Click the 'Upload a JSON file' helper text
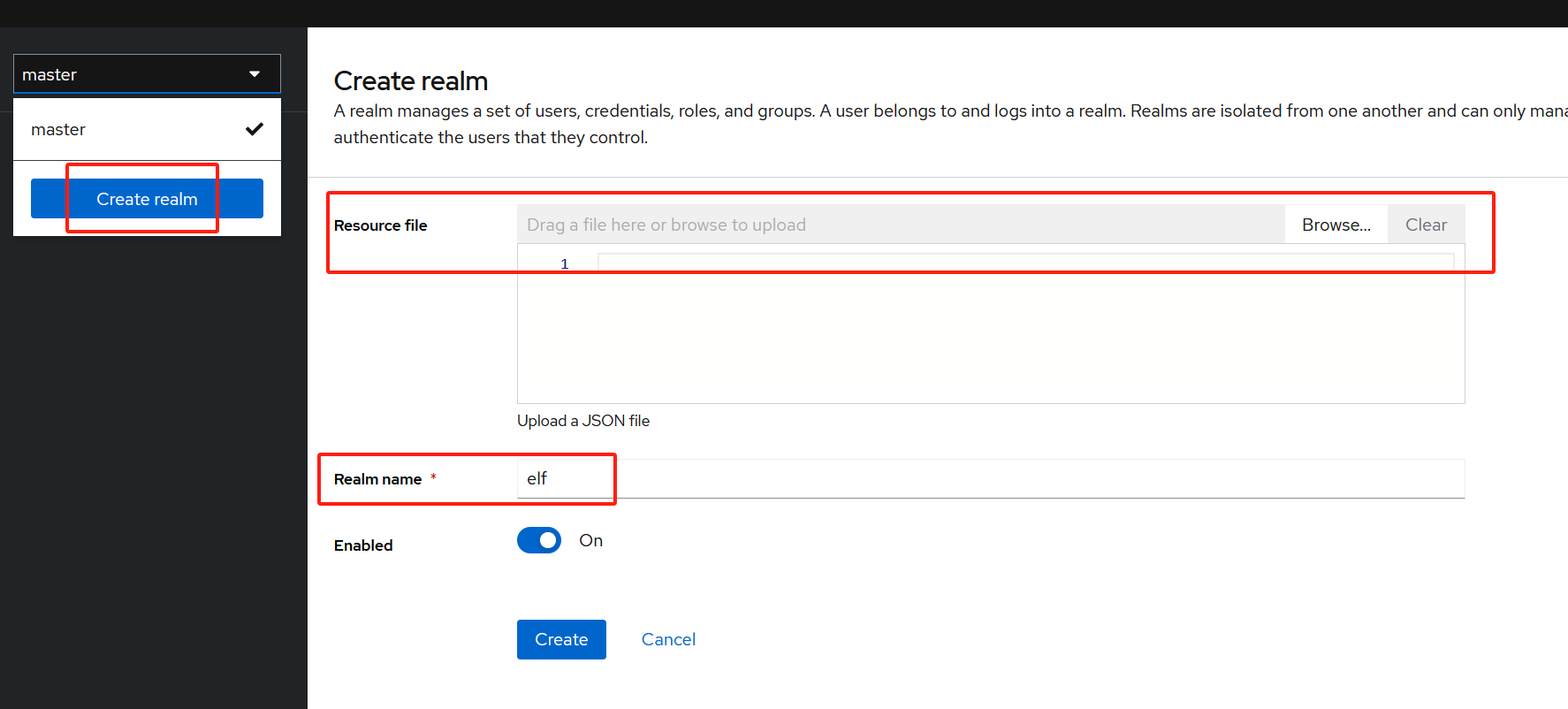 [583, 421]
